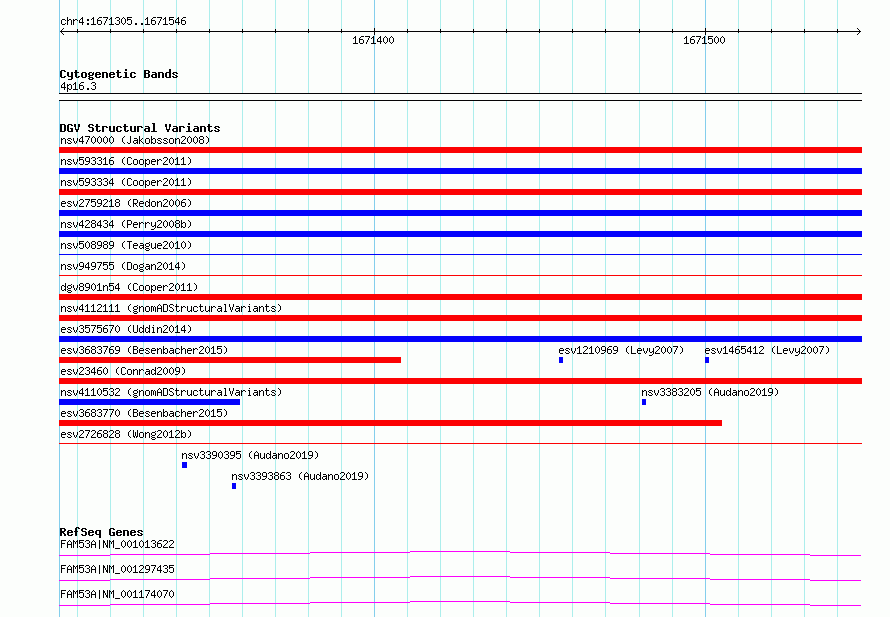Select the small blue marker under nsv3390395

pos(184,465)
